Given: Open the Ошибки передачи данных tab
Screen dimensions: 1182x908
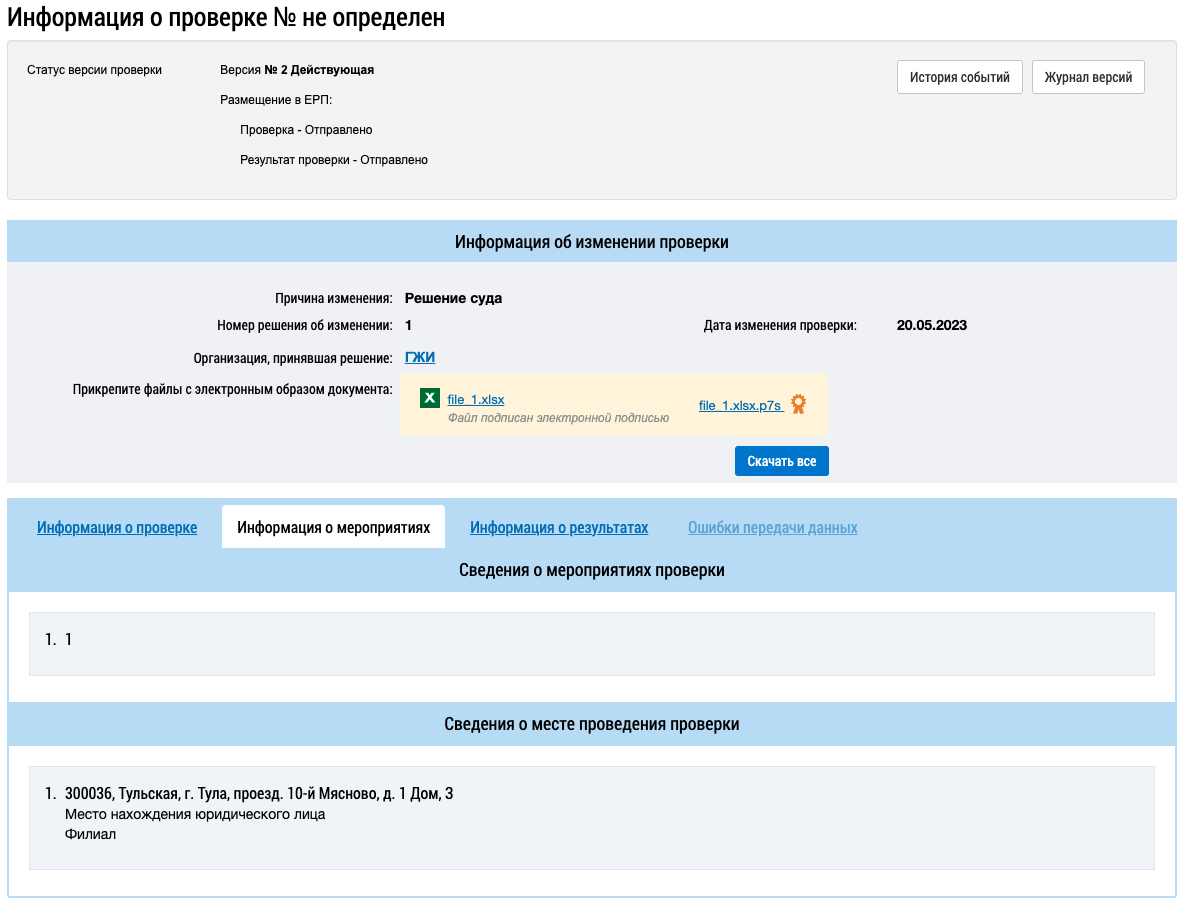Looking at the screenshot, I should pyautogui.click(x=772, y=528).
